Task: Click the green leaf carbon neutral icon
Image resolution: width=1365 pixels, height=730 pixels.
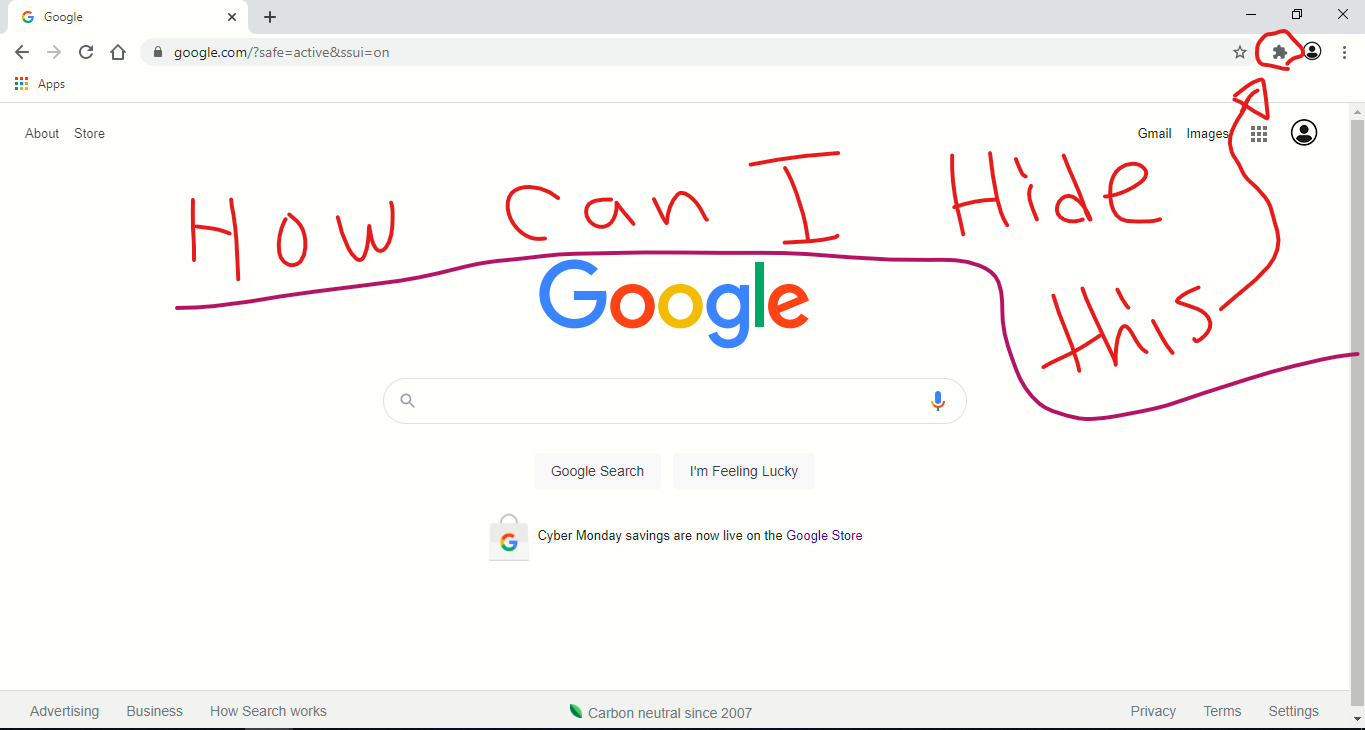Action: [576, 711]
